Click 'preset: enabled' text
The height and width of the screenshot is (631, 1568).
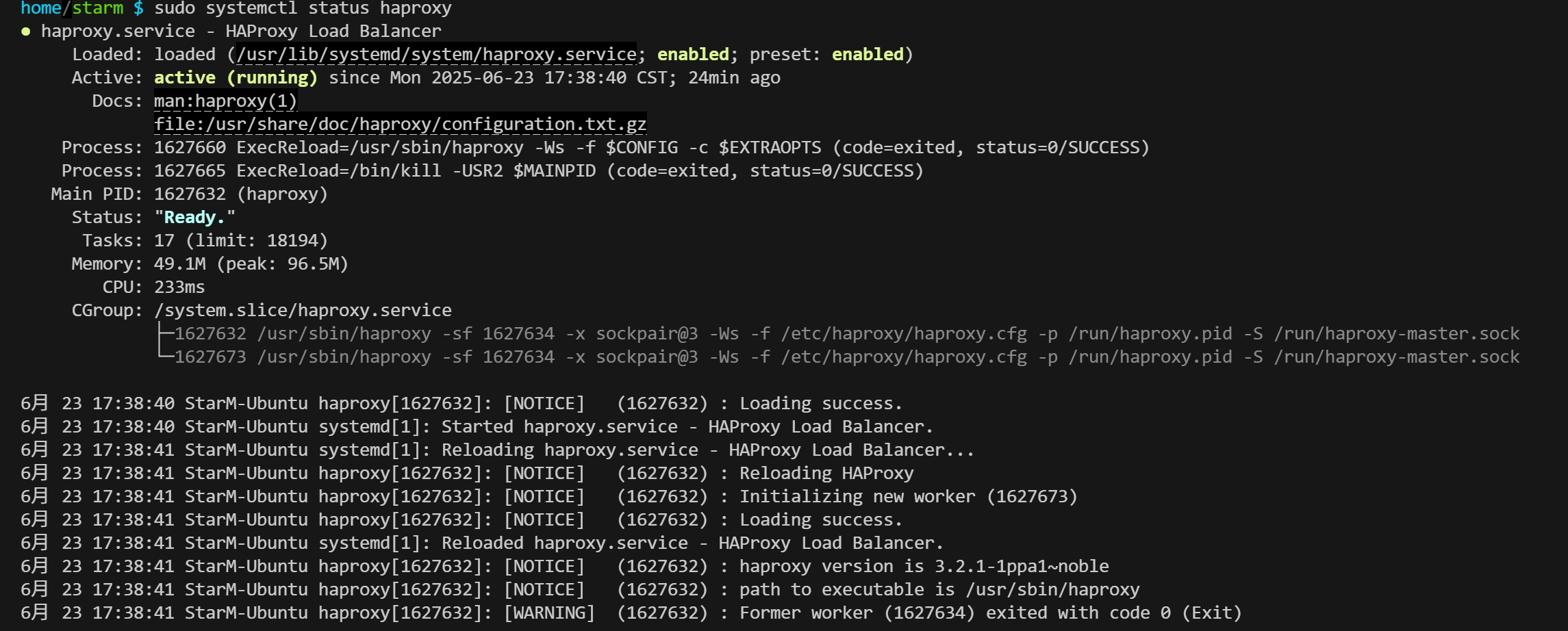point(826,54)
